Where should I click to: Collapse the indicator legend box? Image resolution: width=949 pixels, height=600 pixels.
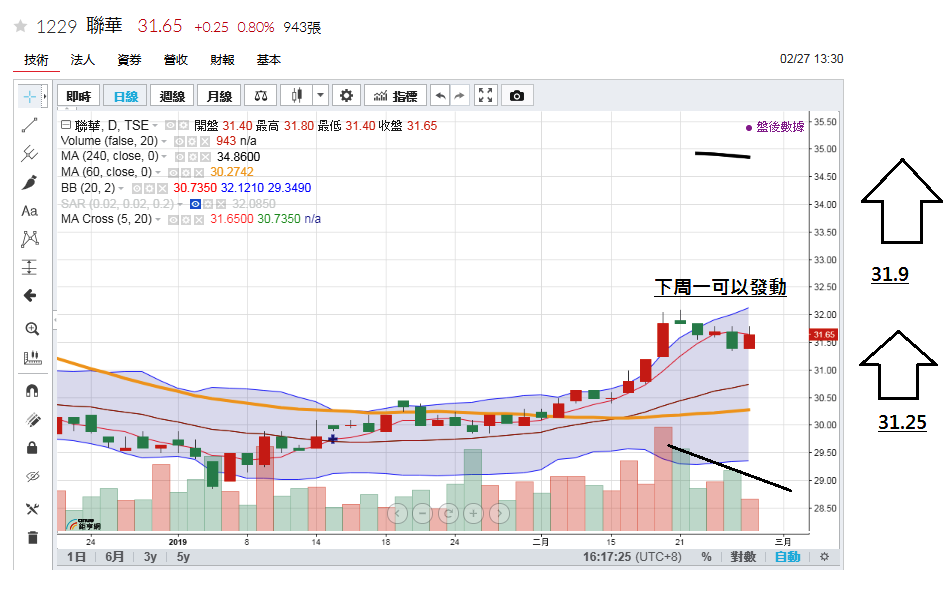[65, 125]
